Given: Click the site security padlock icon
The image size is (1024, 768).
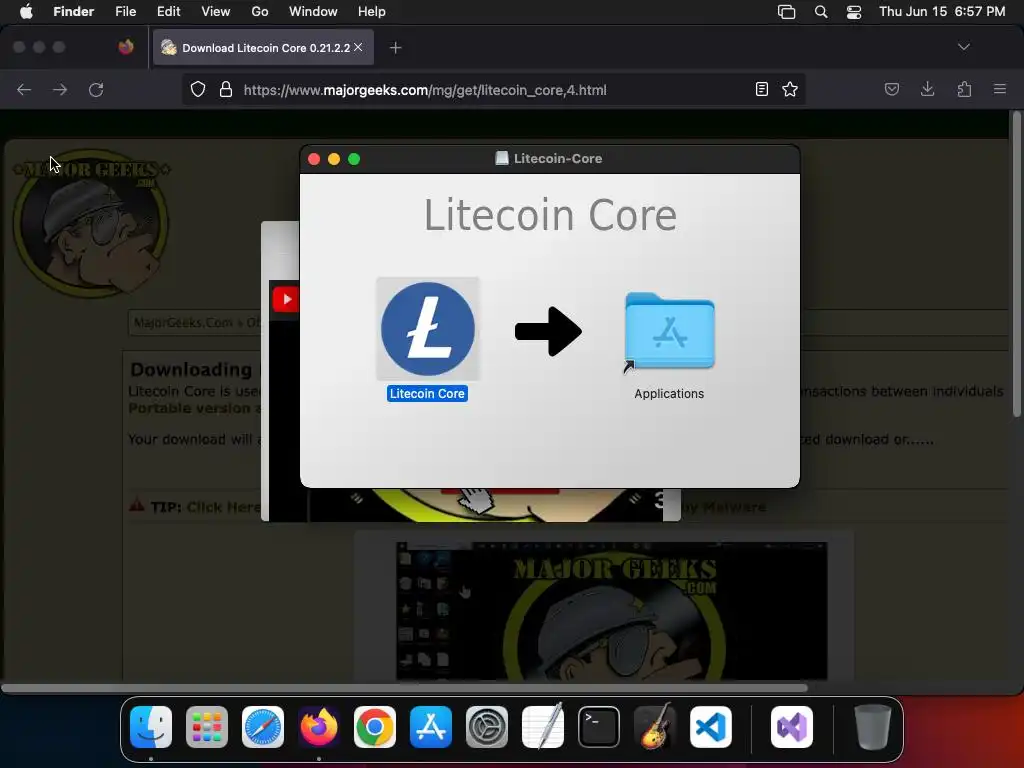Looking at the screenshot, I should pos(226,89).
